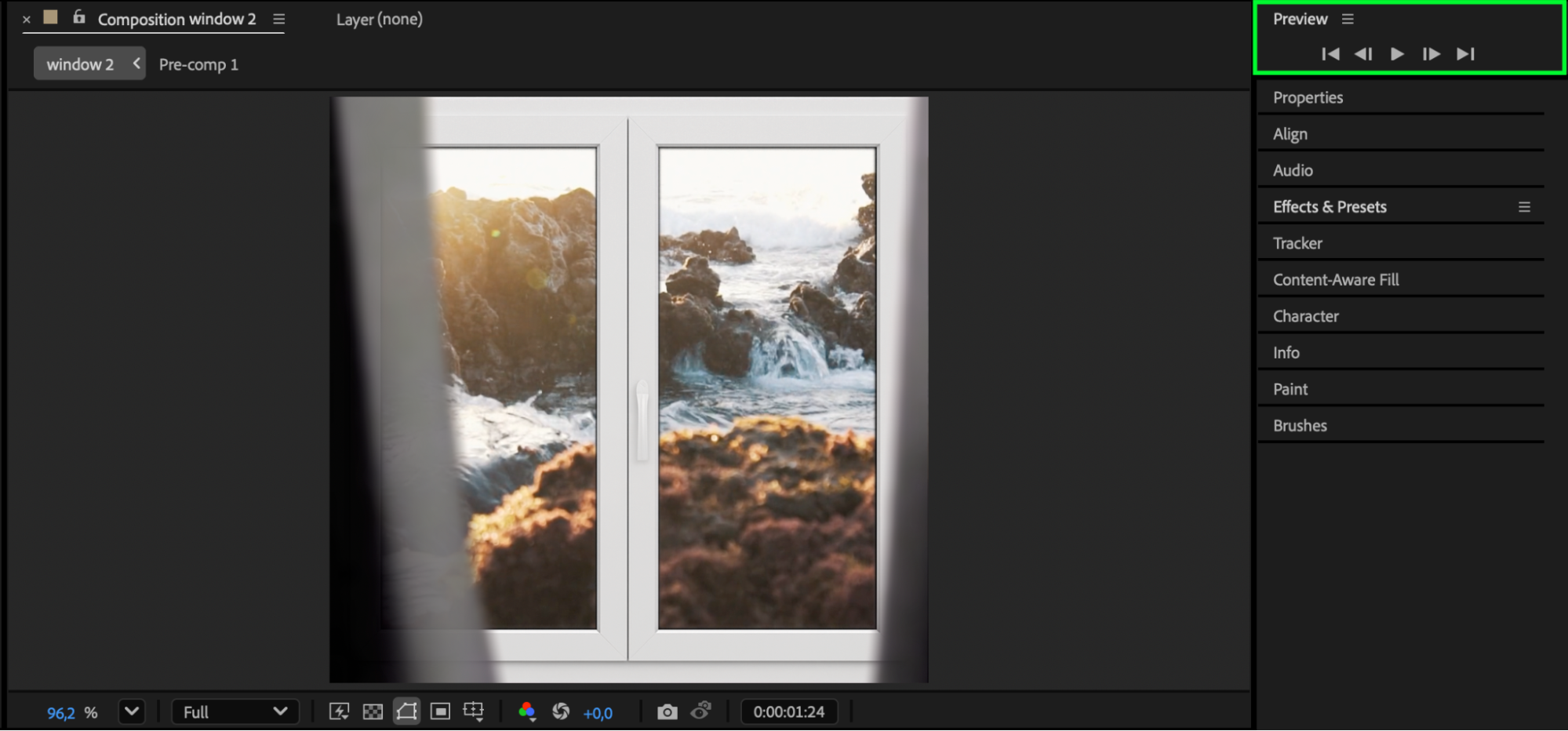Open the Full resolution dropdown

coord(235,711)
